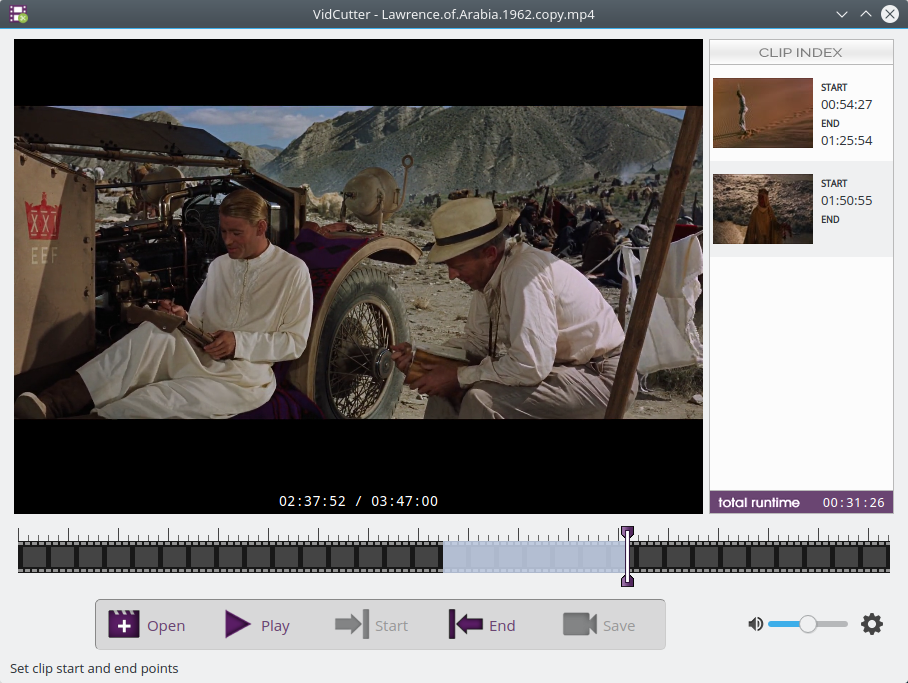
Task: Open a media file with Open button
Action: coord(147,624)
